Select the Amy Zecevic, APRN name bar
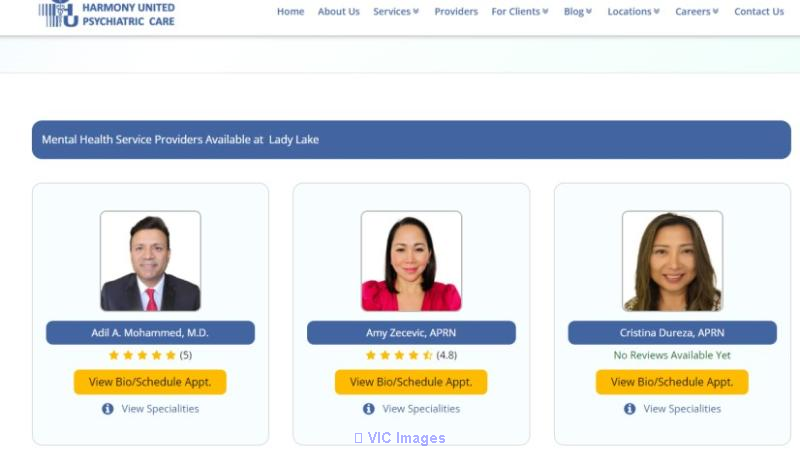Viewport: 800px width, 463px height. [x=411, y=332]
